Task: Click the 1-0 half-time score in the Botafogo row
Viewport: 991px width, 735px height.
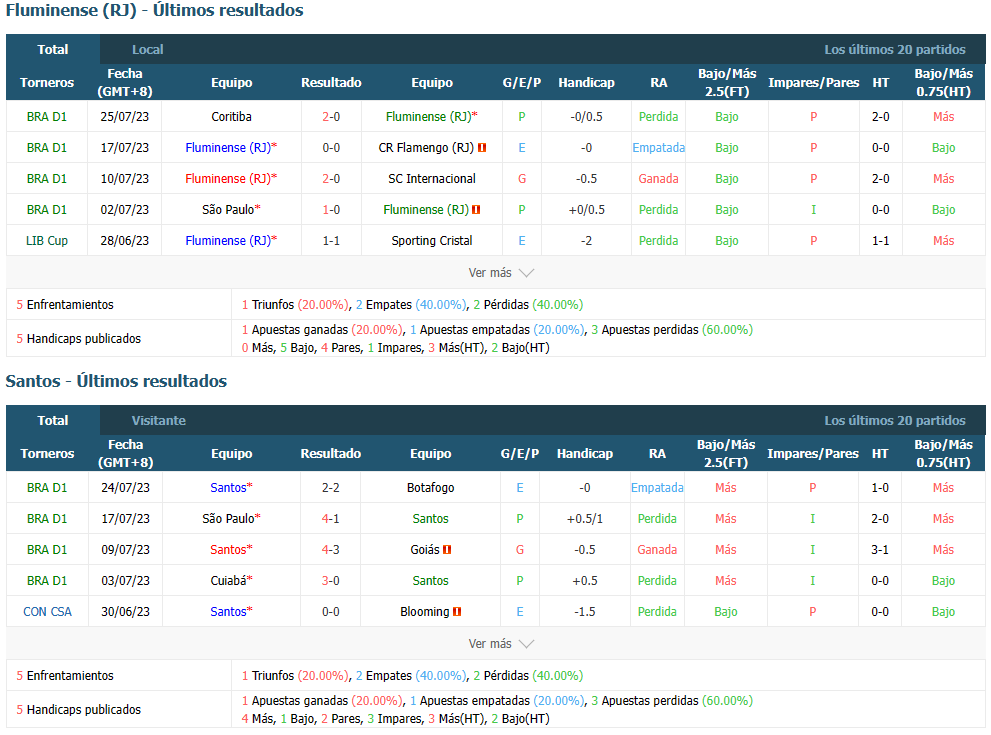Action: (x=880, y=487)
